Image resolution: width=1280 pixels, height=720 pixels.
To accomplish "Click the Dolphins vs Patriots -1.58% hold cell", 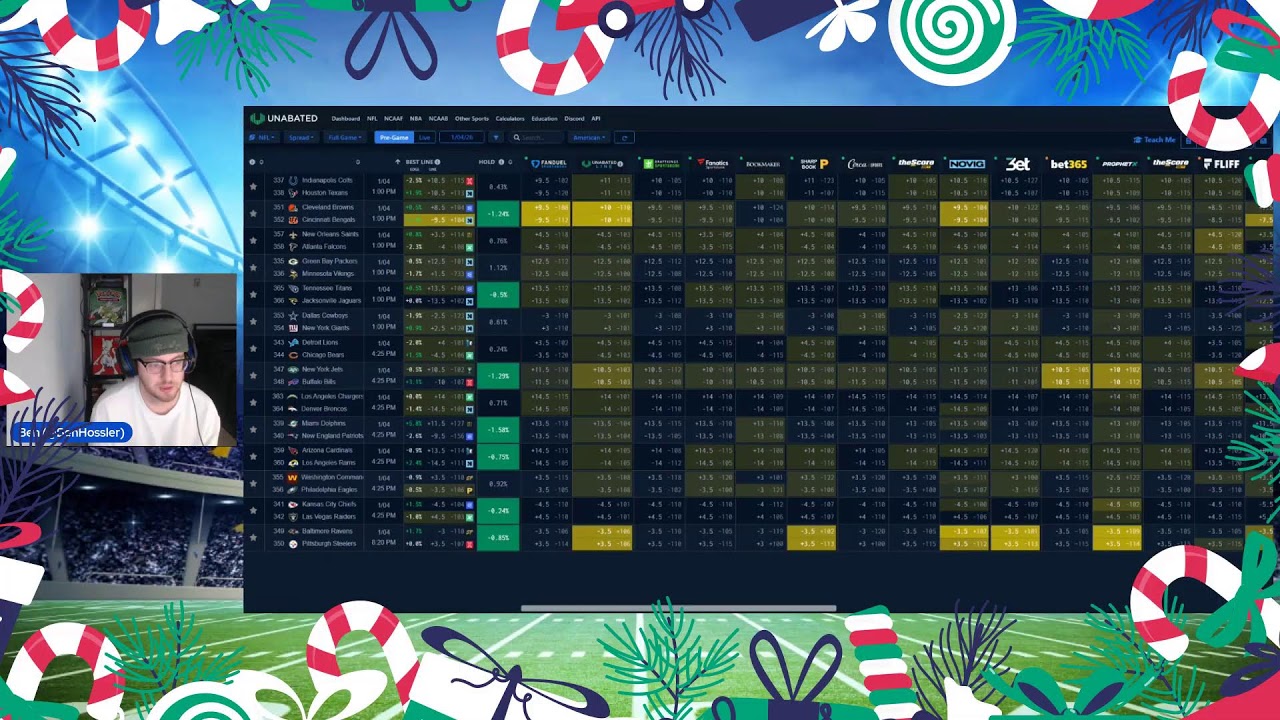I will coord(498,430).
